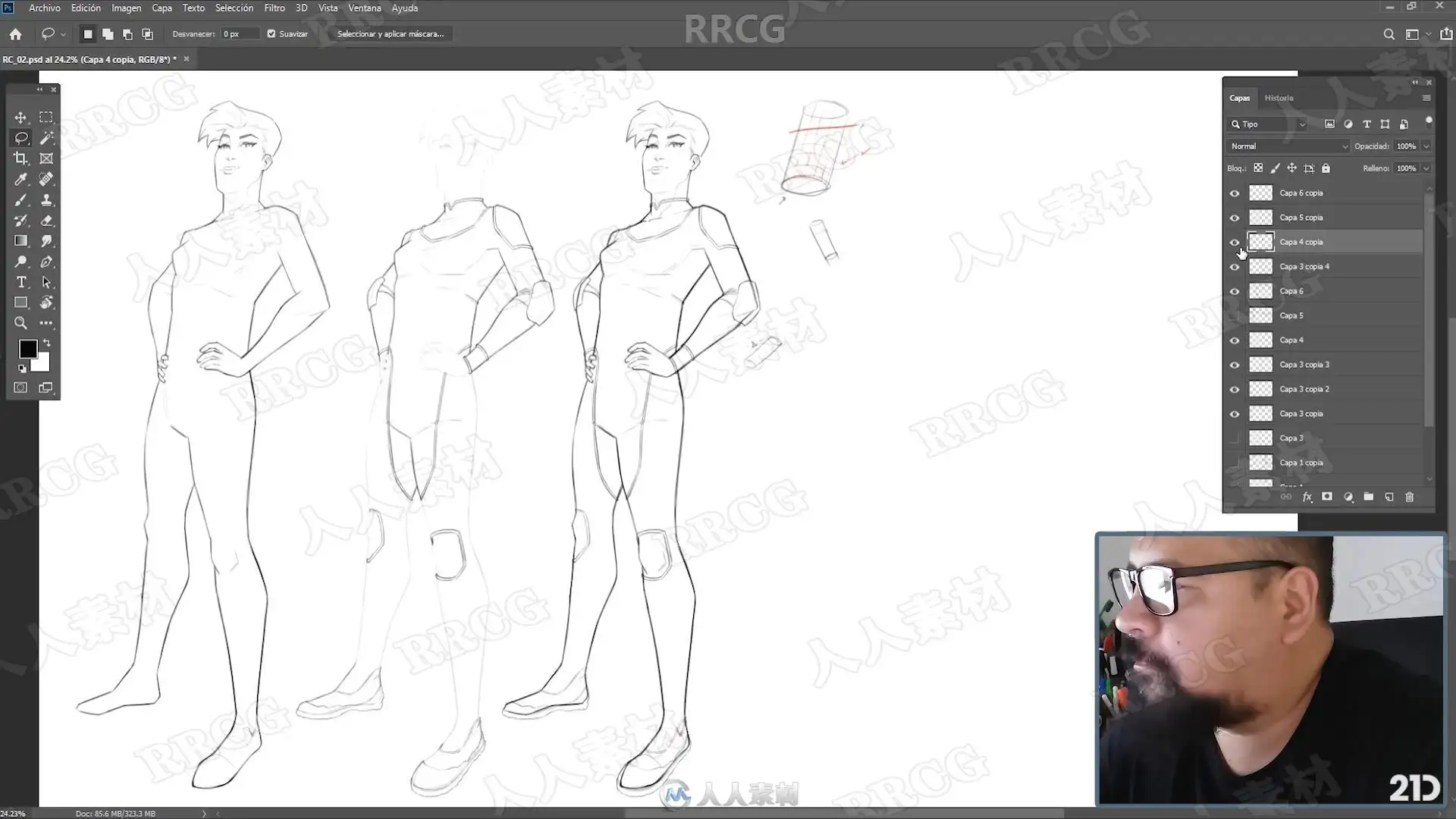Select the Horizontal Type tool
The width and height of the screenshot is (1456, 819).
[x=20, y=282]
